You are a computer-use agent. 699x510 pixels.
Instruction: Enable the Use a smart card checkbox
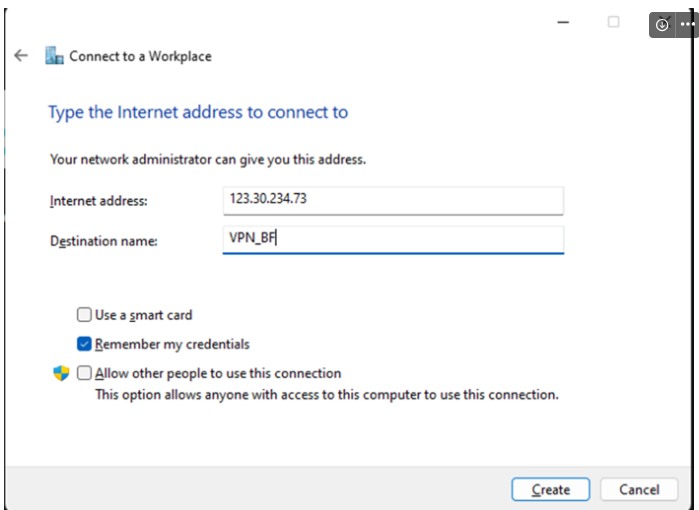coord(84,315)
